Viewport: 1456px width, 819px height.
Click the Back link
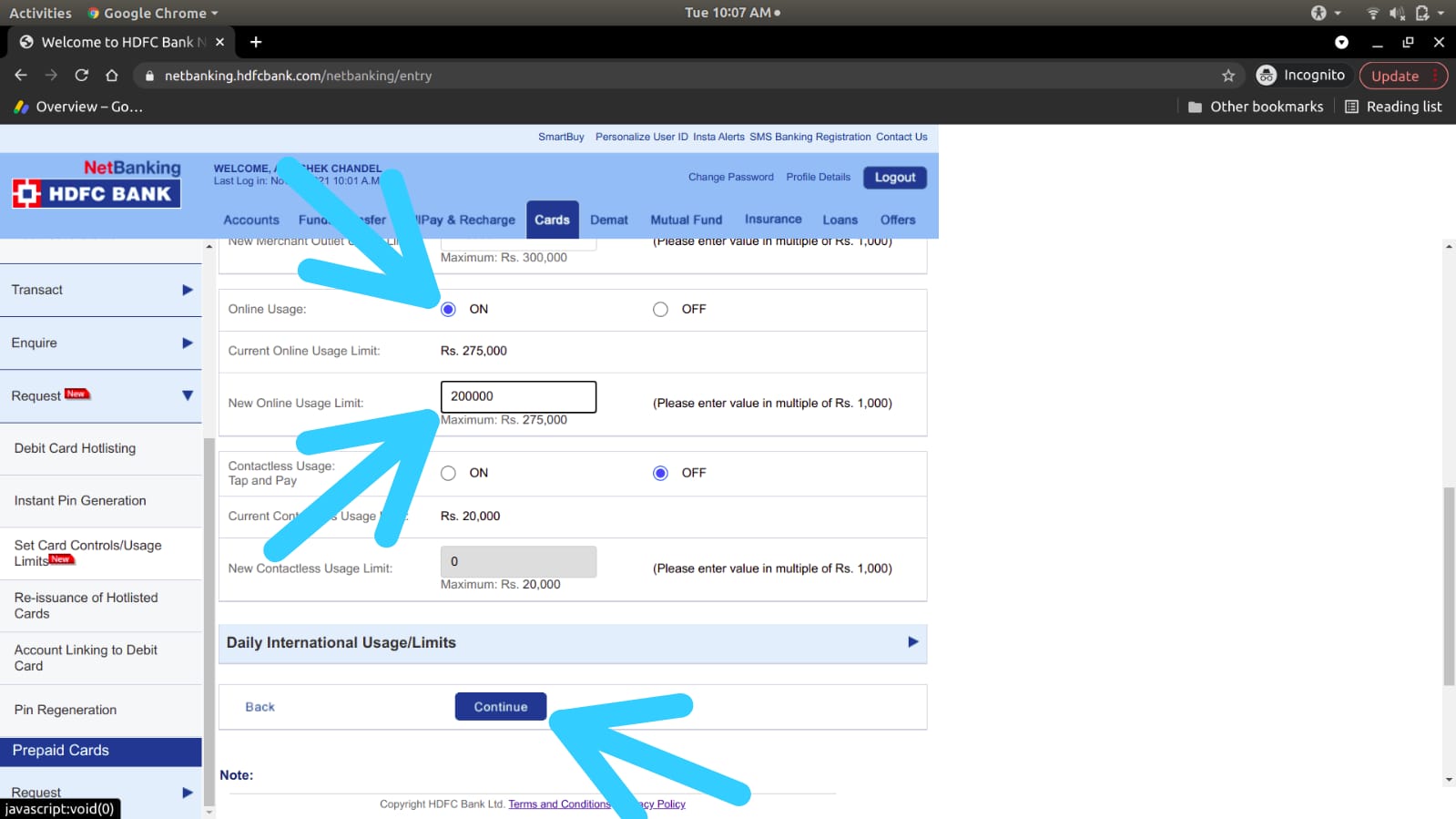[260, 707]
